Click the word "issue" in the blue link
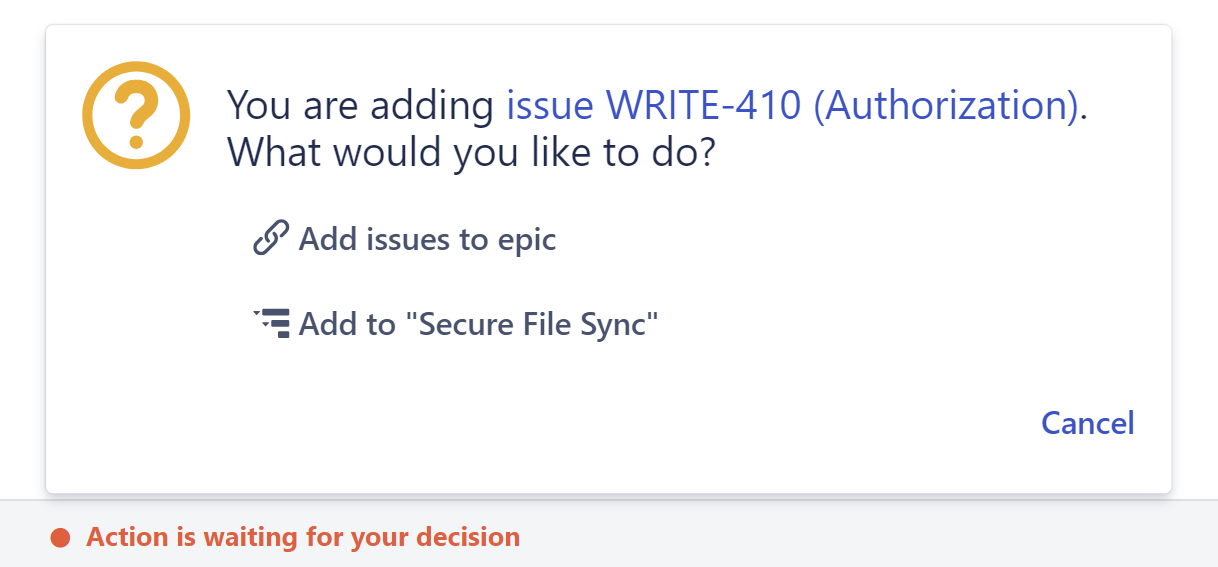This screenshot has height=567, width=1218. coord(551,105)
